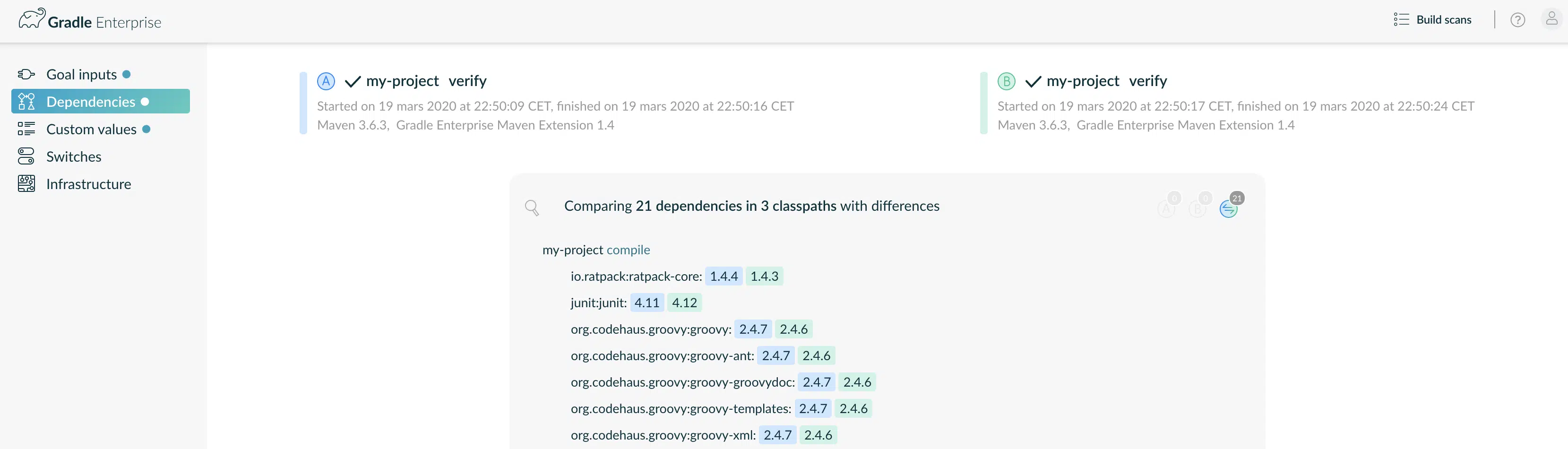The image size is (1568, 449).
Task: Select the Dependencies sidebar tab
Action: pyautogui.click(x=101, y=102)
